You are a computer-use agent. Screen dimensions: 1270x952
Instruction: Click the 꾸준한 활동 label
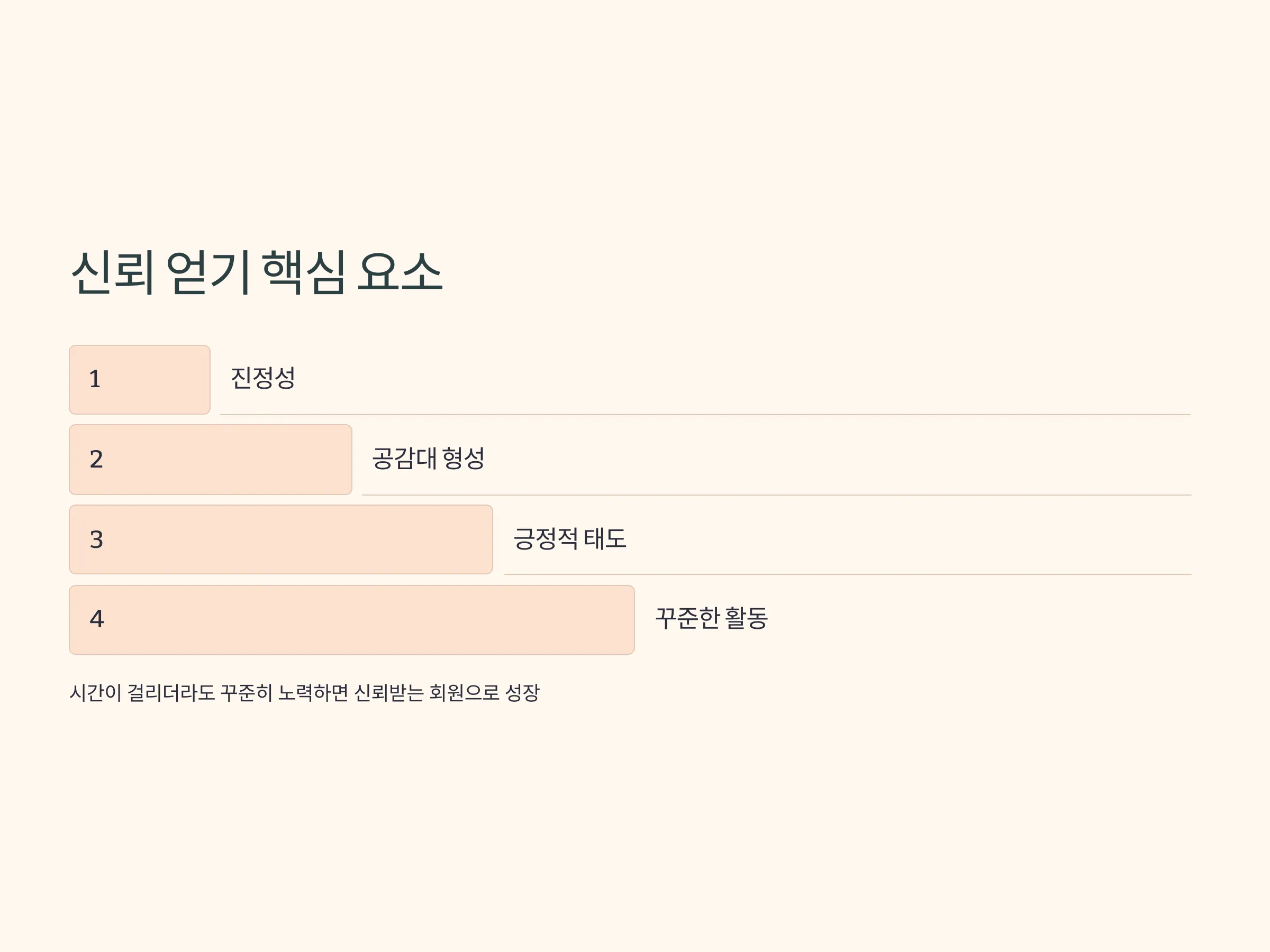[x=711, y=618]
